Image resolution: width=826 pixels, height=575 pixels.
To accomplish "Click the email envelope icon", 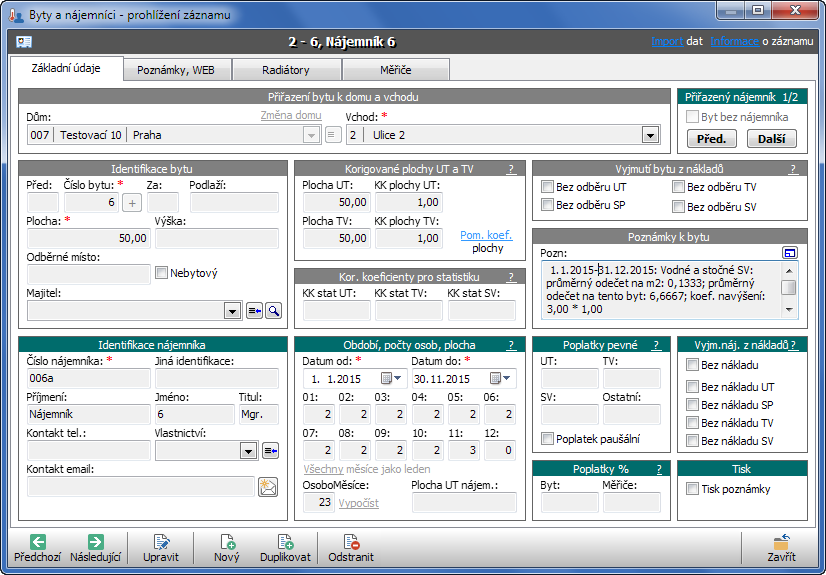I will point(268,487).
